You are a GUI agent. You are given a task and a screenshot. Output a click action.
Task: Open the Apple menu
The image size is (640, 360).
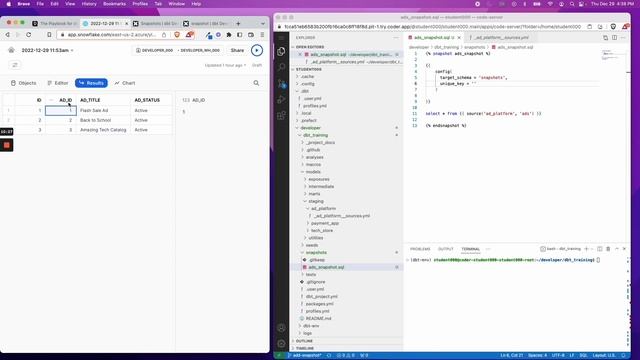pos(9,4)
